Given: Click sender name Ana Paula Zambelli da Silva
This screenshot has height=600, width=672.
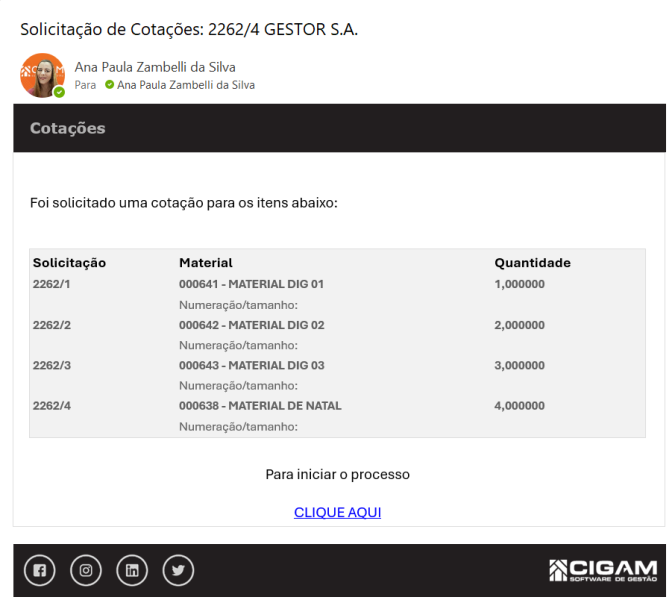Looking at the screenshot, I should (x=155, y=67).
